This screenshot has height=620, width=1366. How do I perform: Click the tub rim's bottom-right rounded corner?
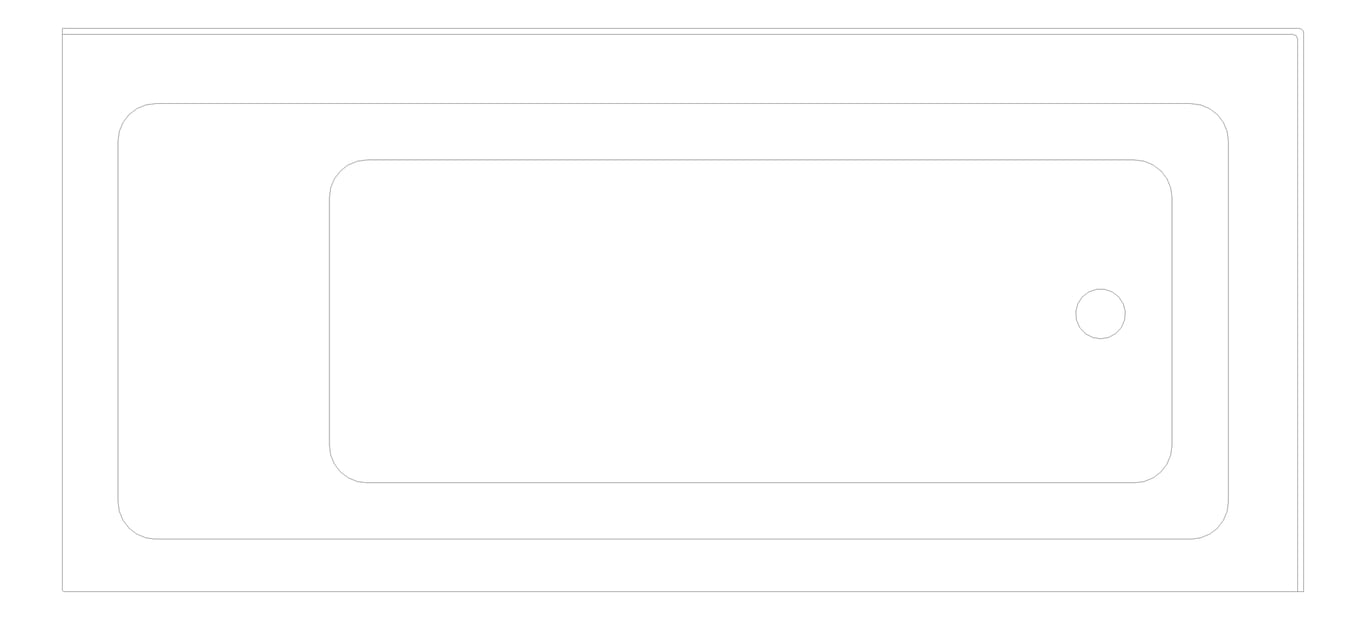point(1217,528)
